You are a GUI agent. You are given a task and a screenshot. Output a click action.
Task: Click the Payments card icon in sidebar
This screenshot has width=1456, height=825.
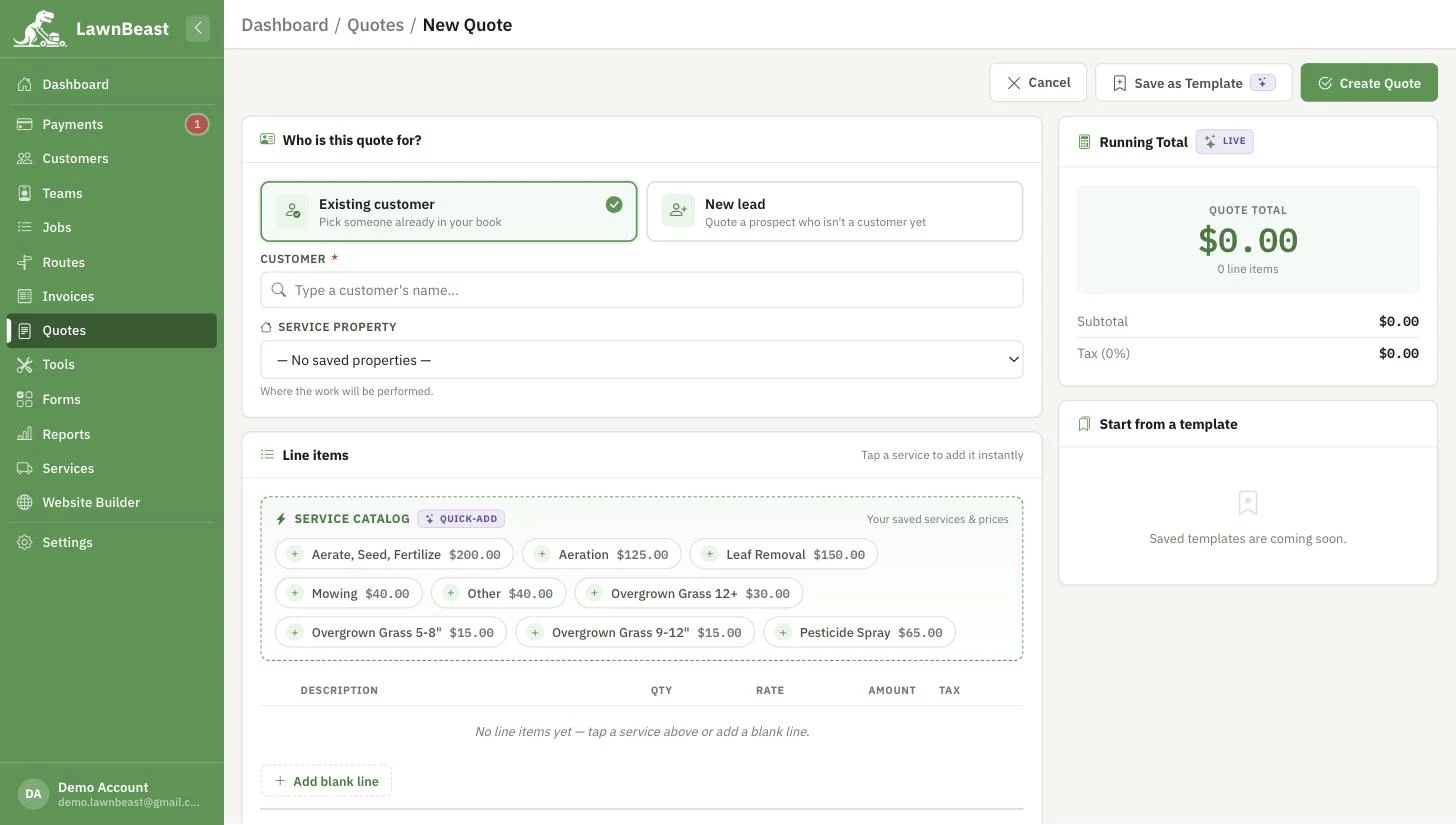[25, 124]
